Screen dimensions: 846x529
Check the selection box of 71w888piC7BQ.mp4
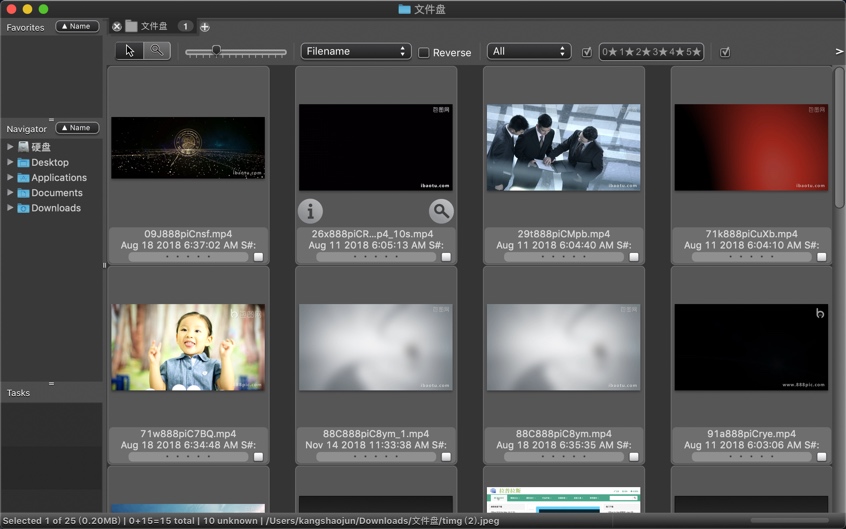[x=258, y=457]
